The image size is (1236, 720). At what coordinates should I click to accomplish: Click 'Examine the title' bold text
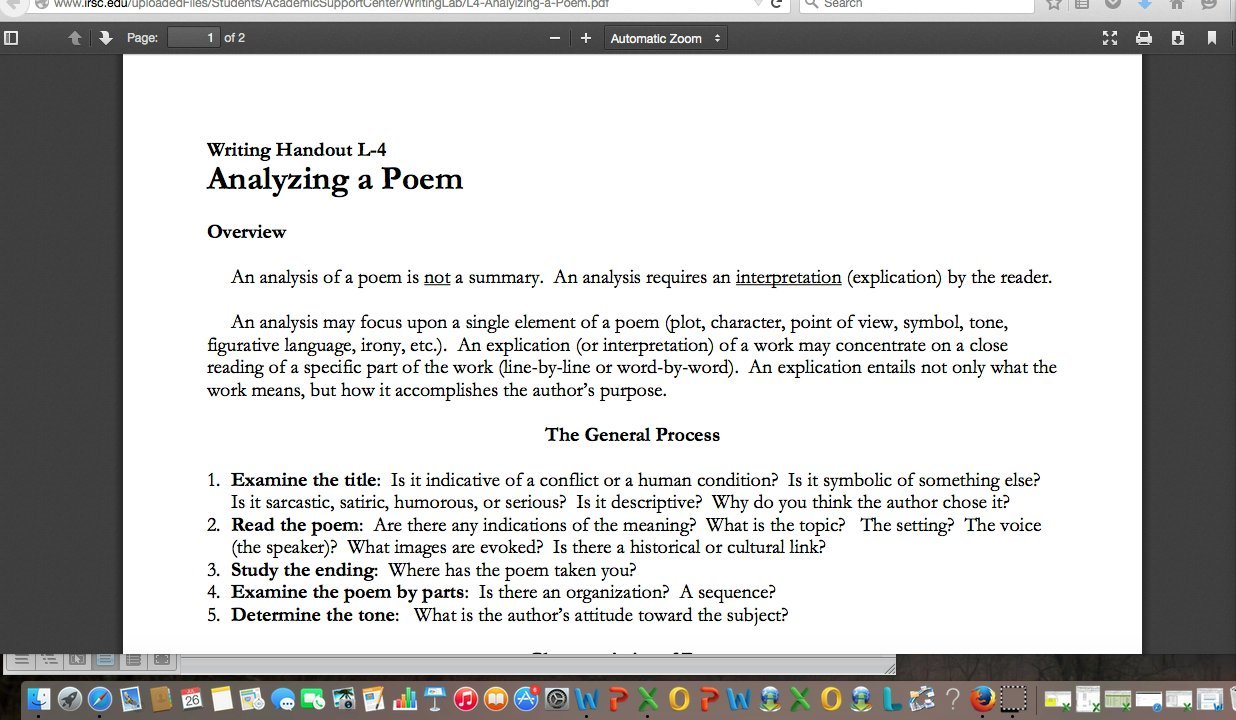[305, 480]
